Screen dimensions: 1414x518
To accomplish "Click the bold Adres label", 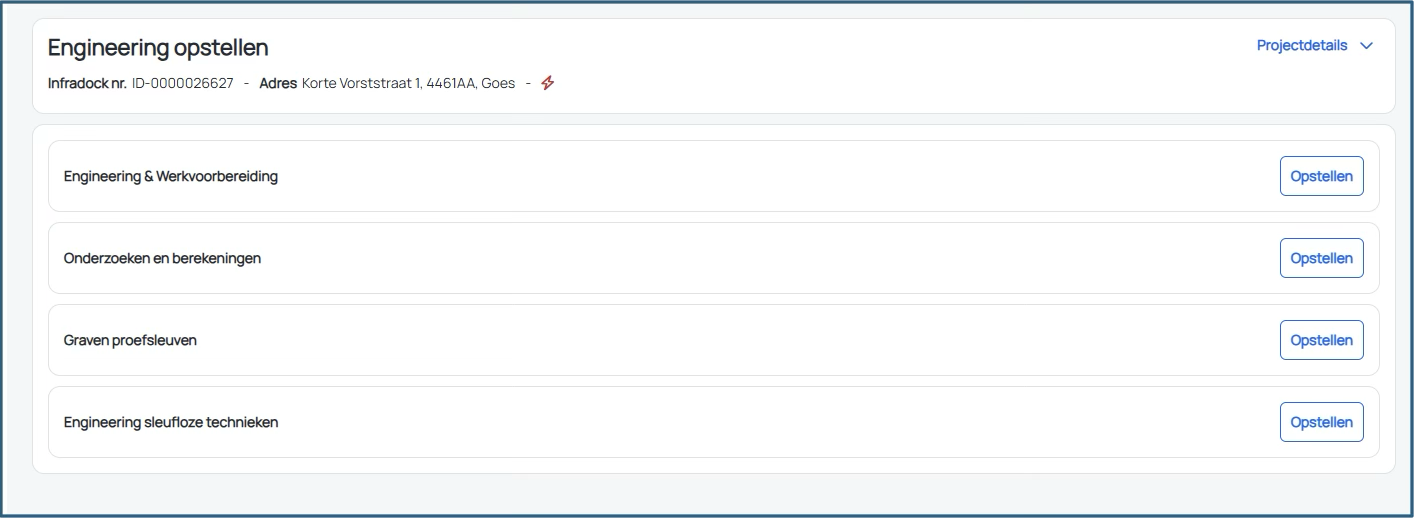I will click(x=278, y=83).
